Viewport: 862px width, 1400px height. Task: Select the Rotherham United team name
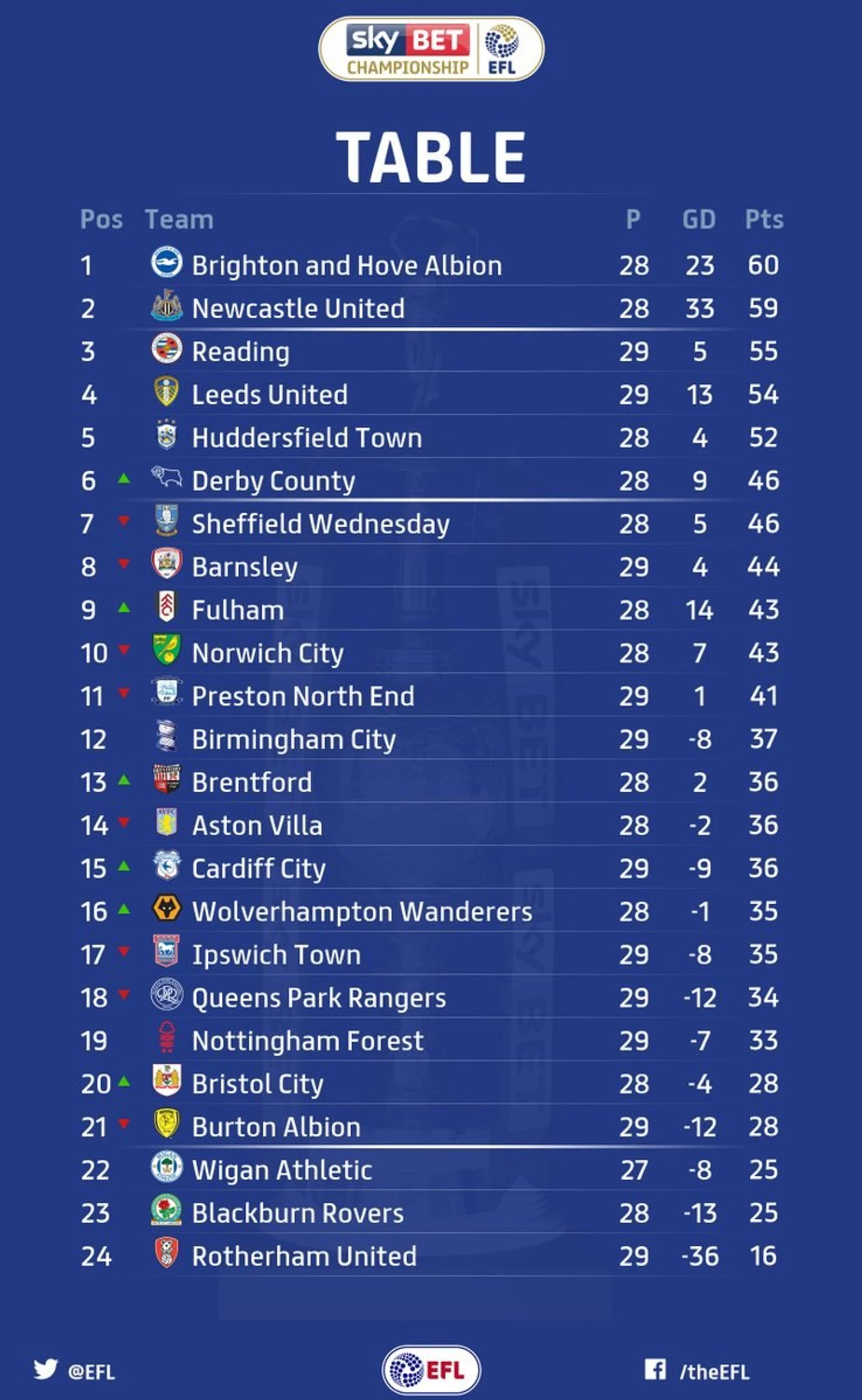[304, 1255]
